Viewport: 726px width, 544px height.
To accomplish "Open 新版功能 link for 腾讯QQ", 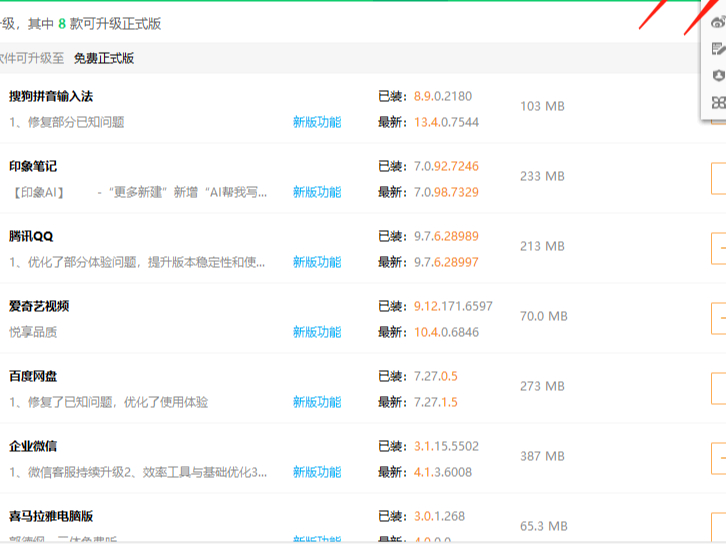I will pos(317,262).
